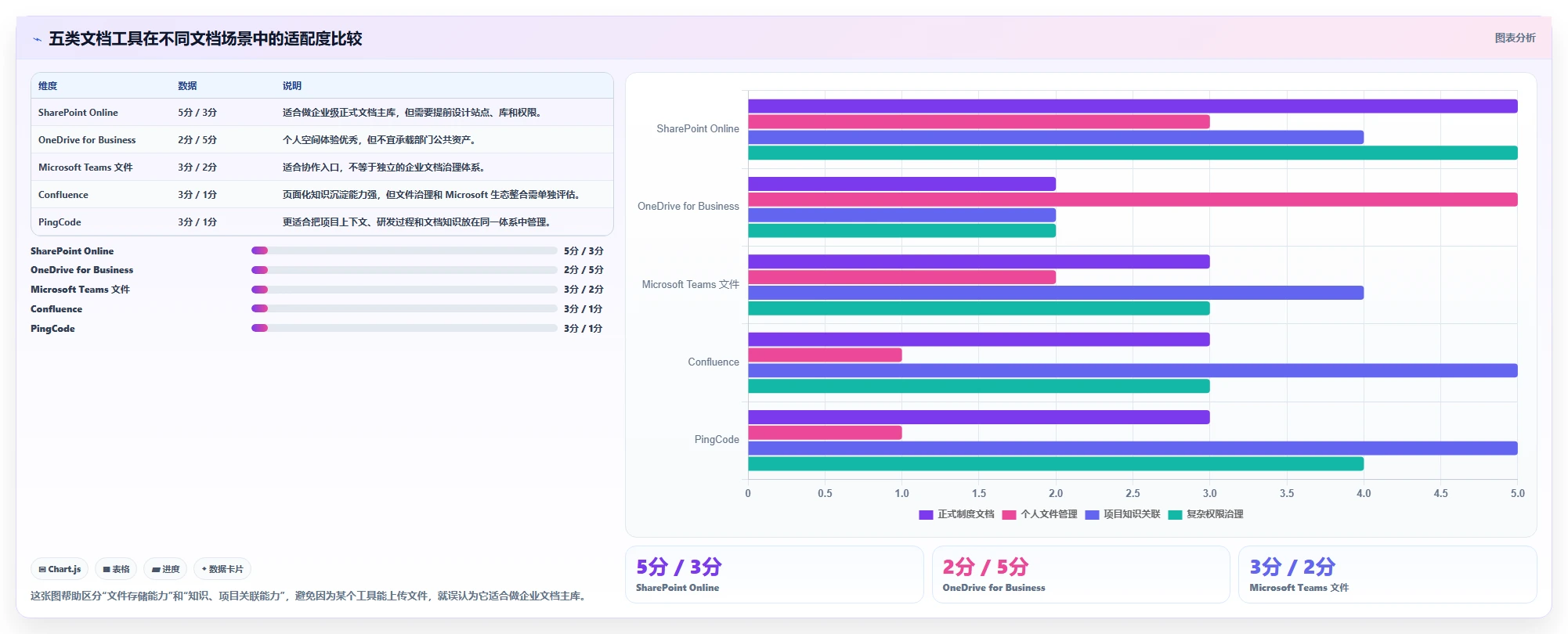The image size is (1568, 634).
Task: Click PingCode's blue 项目知识关联 bar
Action: [x=1133, y=448]
